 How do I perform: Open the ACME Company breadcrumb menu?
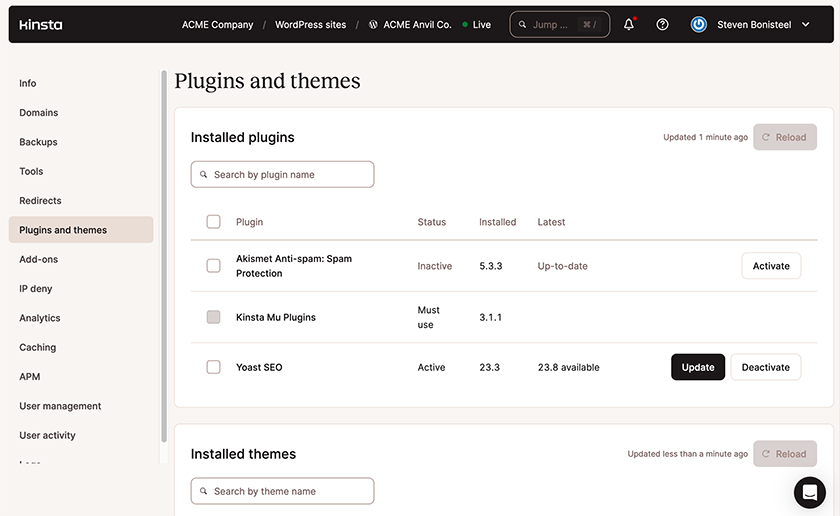[217, 25]
